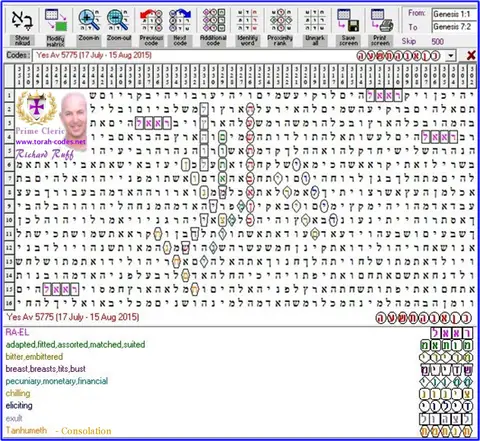Click the red X beside Codes dropdown

tap(471, 56)
